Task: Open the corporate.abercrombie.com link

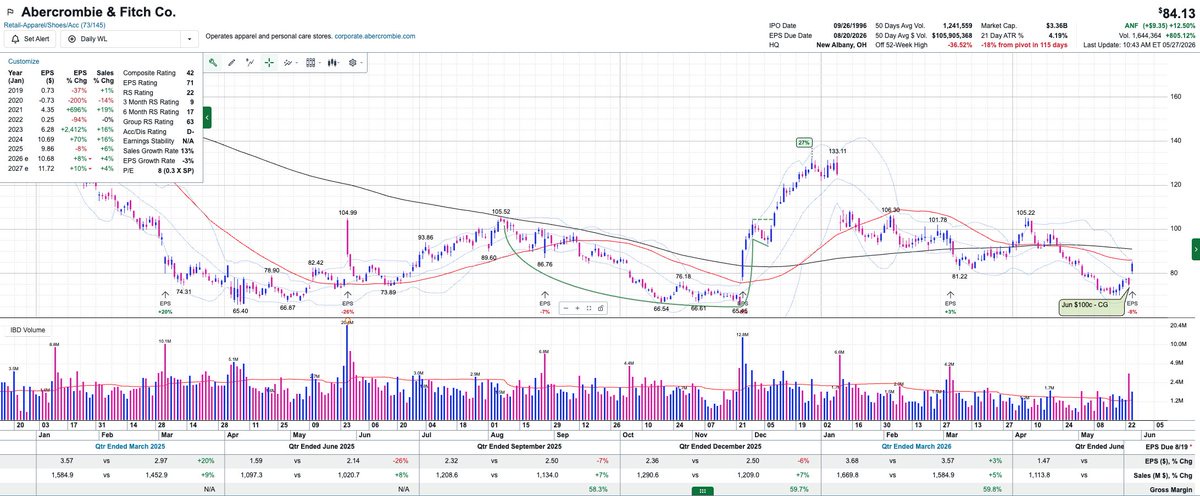Action: tap(374, 36)
